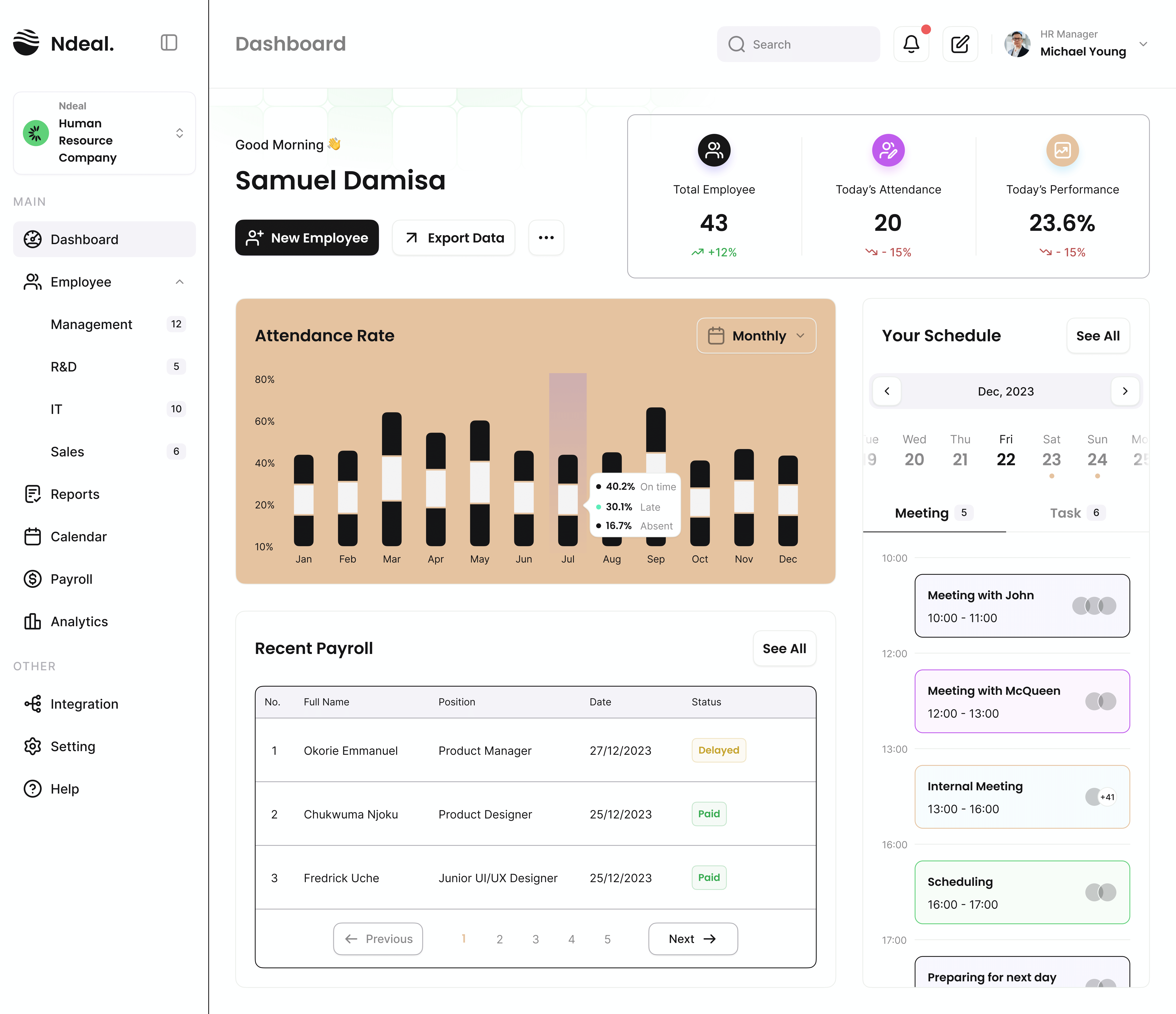Click the Employee section icon
The width and height of the screenshot is (1176, 1014).
(32, 281)
